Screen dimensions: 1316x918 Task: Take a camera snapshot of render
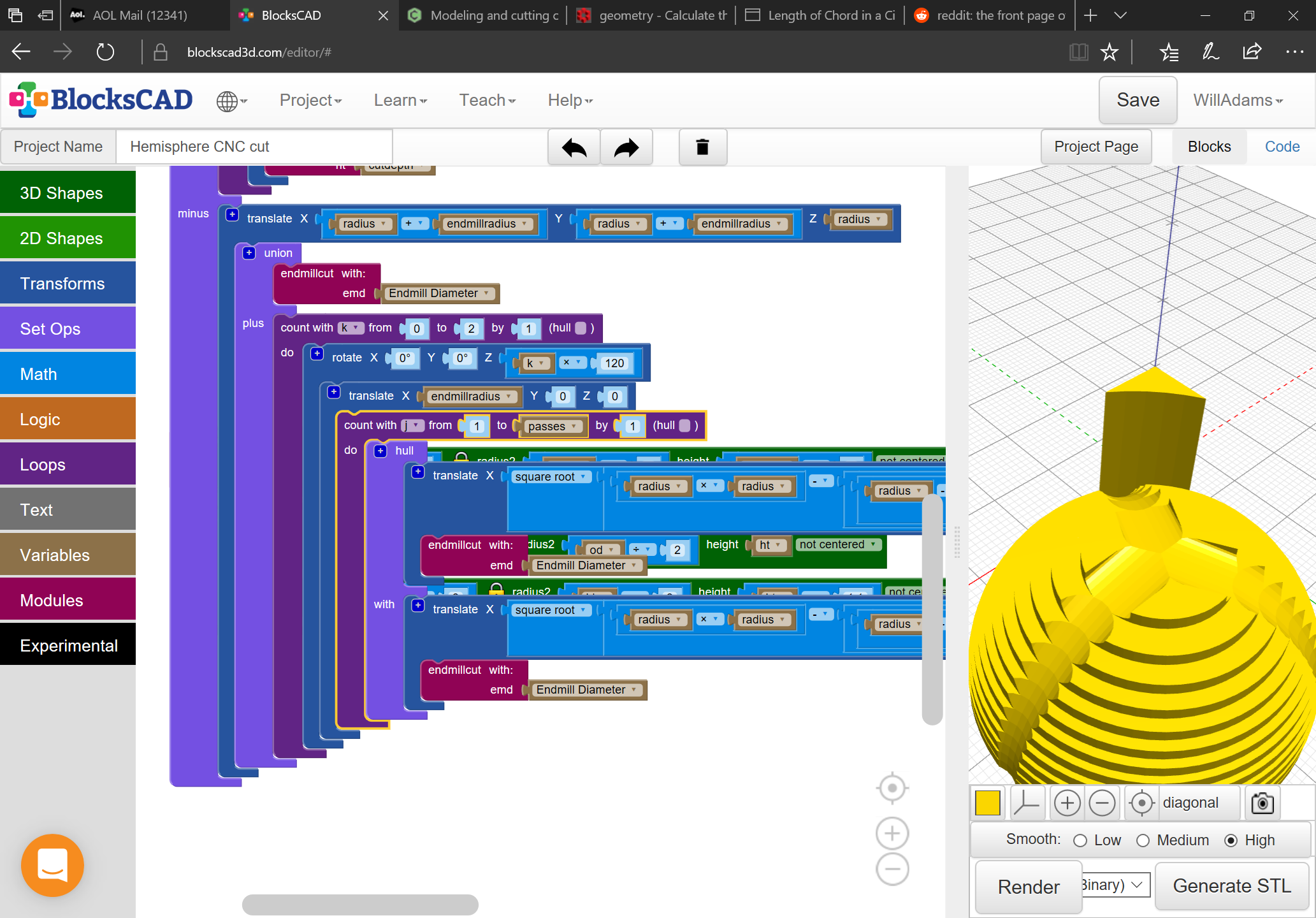coord(1262,803)
